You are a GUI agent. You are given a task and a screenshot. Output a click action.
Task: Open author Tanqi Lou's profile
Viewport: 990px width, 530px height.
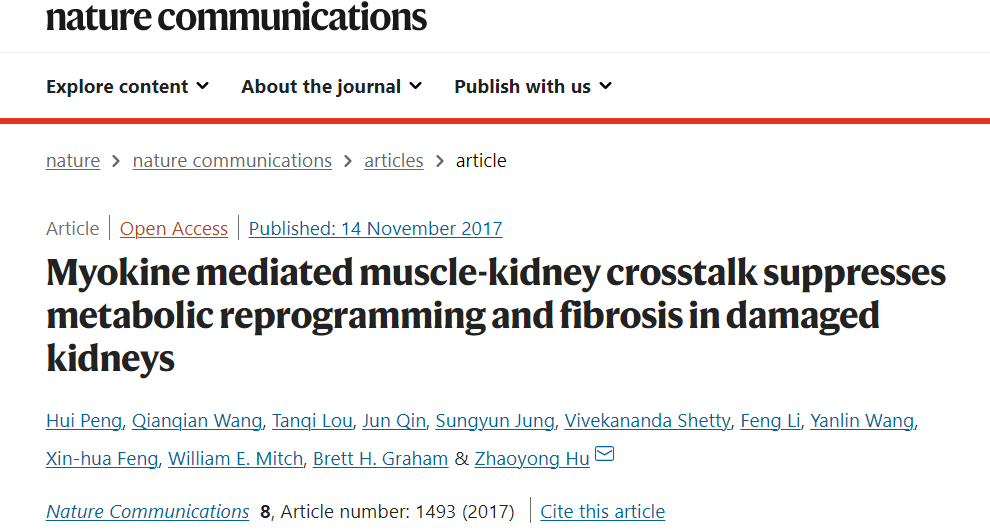click(312, 421)
